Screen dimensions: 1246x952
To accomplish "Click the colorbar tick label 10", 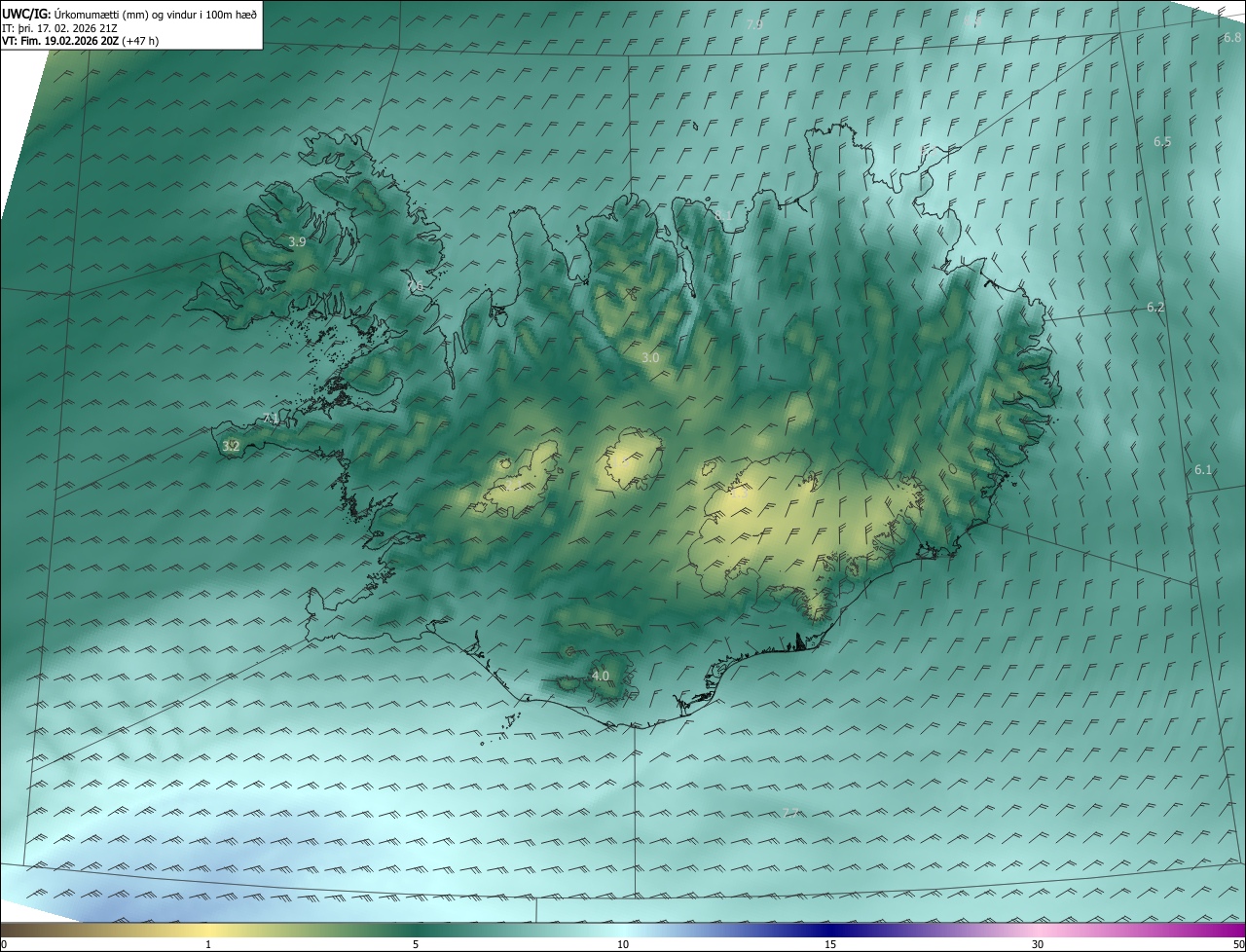I will coord(623,944).
